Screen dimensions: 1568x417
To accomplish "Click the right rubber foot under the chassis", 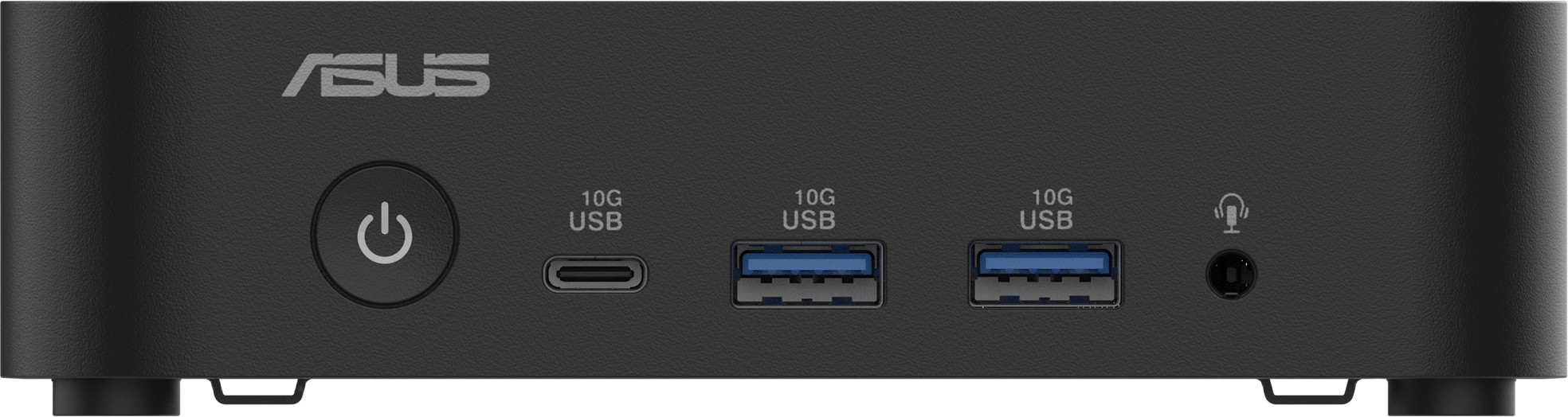I will [x=1452, y=396].
